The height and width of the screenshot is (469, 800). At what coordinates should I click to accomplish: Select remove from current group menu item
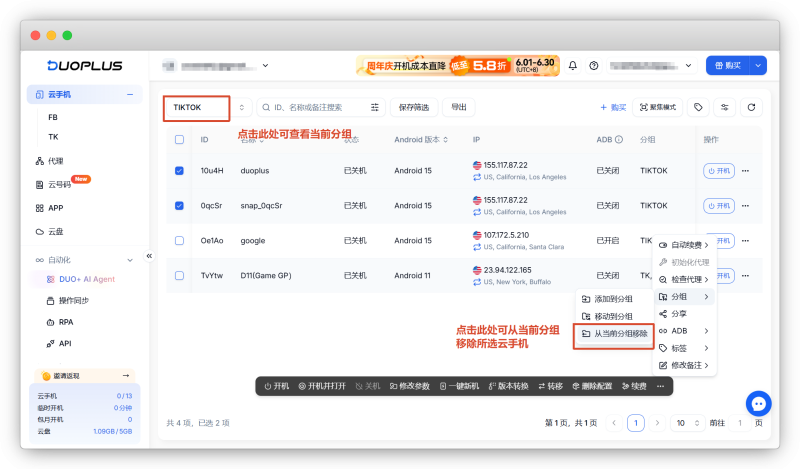point(614,334)
